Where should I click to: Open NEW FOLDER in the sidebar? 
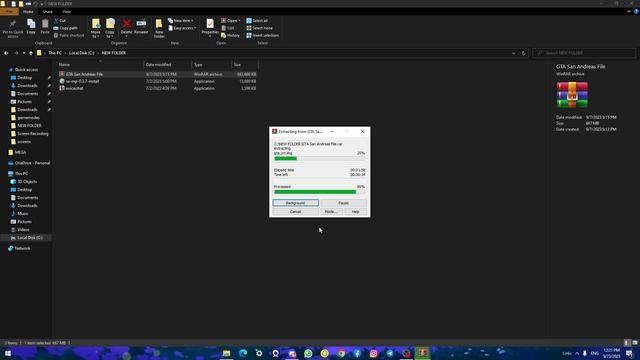pos(29,126)
